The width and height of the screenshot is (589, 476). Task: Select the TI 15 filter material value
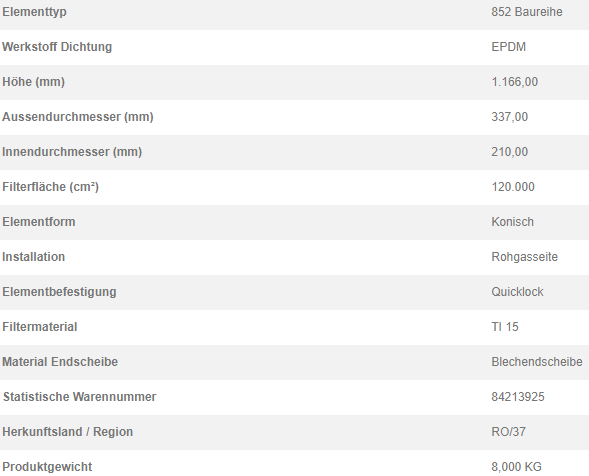click(x=505, y=327)
